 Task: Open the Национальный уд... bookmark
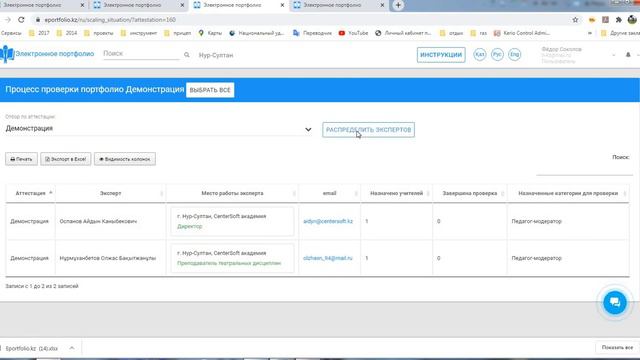coord(257,33)
